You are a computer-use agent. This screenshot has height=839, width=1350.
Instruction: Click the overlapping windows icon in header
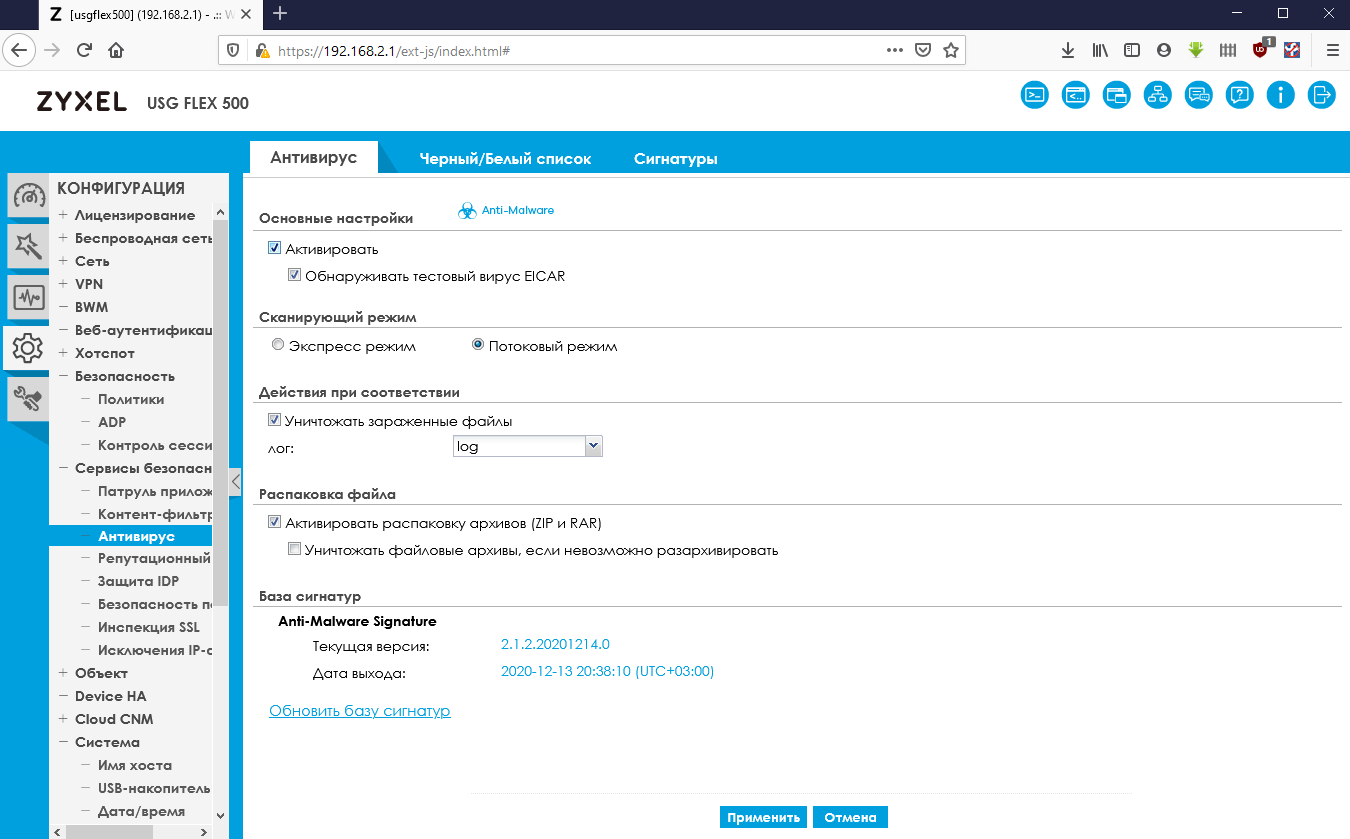coord(1116,95)
